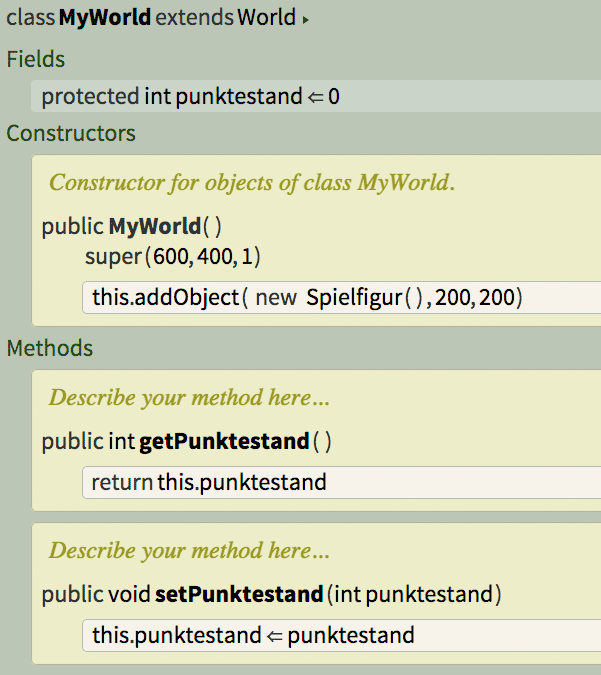Select the superclass name World
Image resolution: width=601 pixels, height=675 pixels.
(x=266, y=18)
